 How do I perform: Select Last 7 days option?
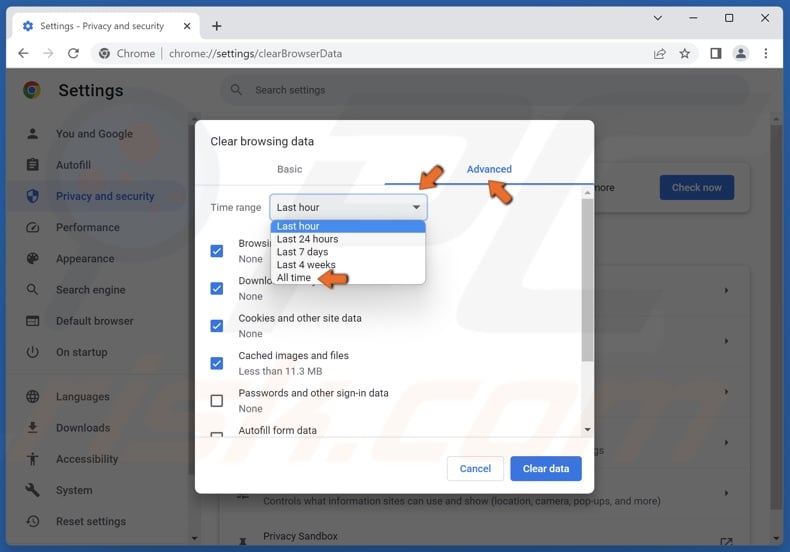point(348,252)
